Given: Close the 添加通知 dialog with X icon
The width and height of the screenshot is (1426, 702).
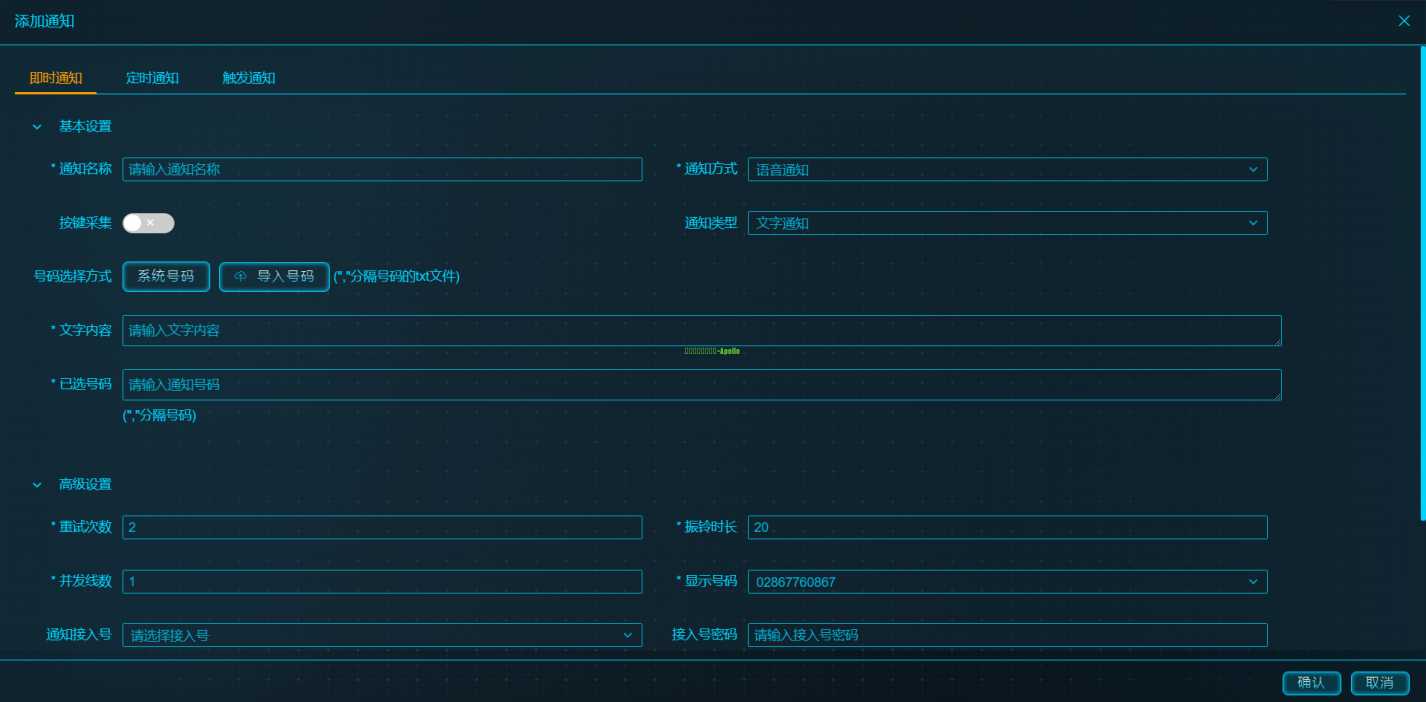Looking at the screenshot, I should [x=1404, y=21].
